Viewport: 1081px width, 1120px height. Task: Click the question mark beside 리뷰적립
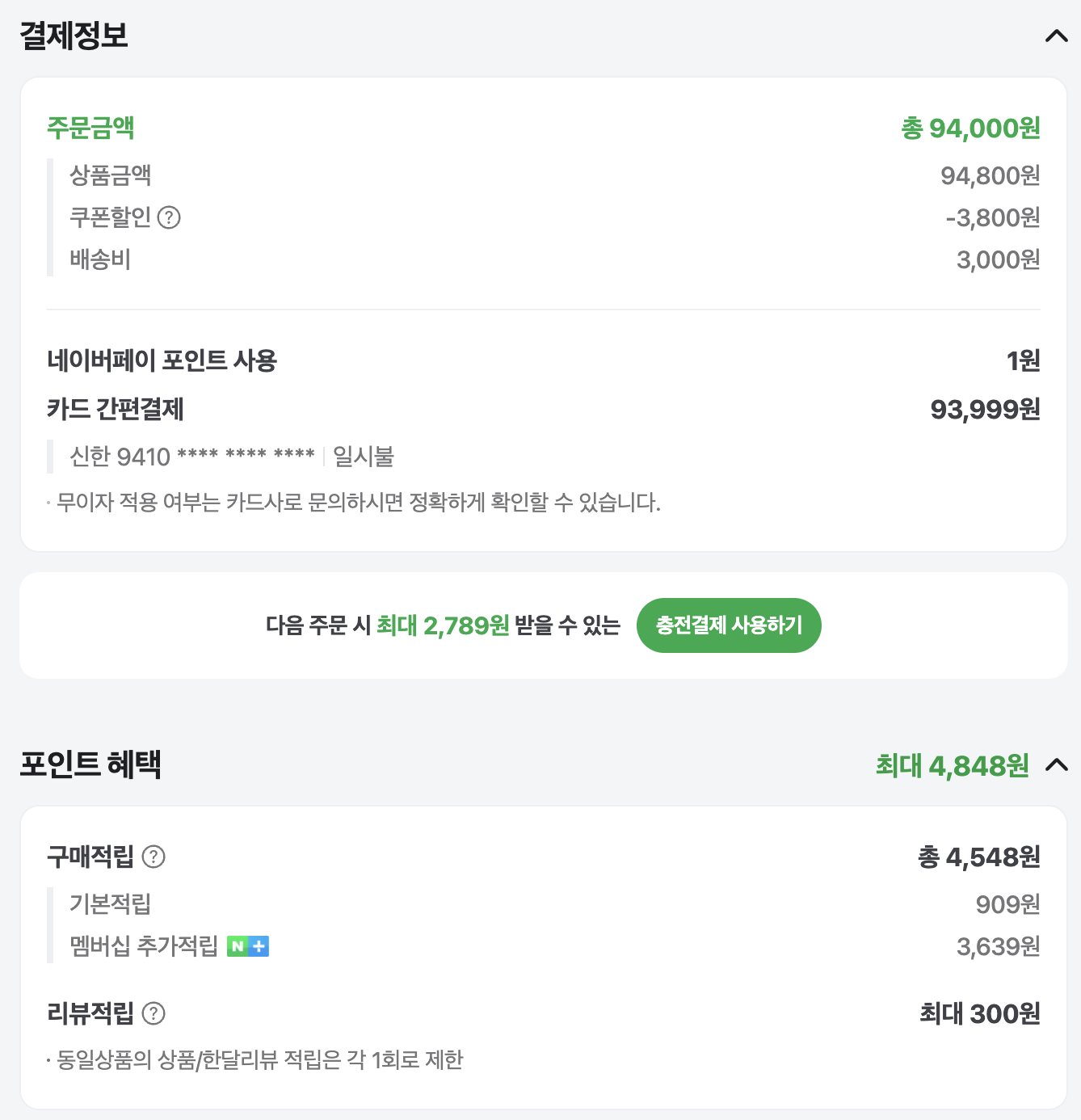pyautogui.click(x=154, y=1013)
